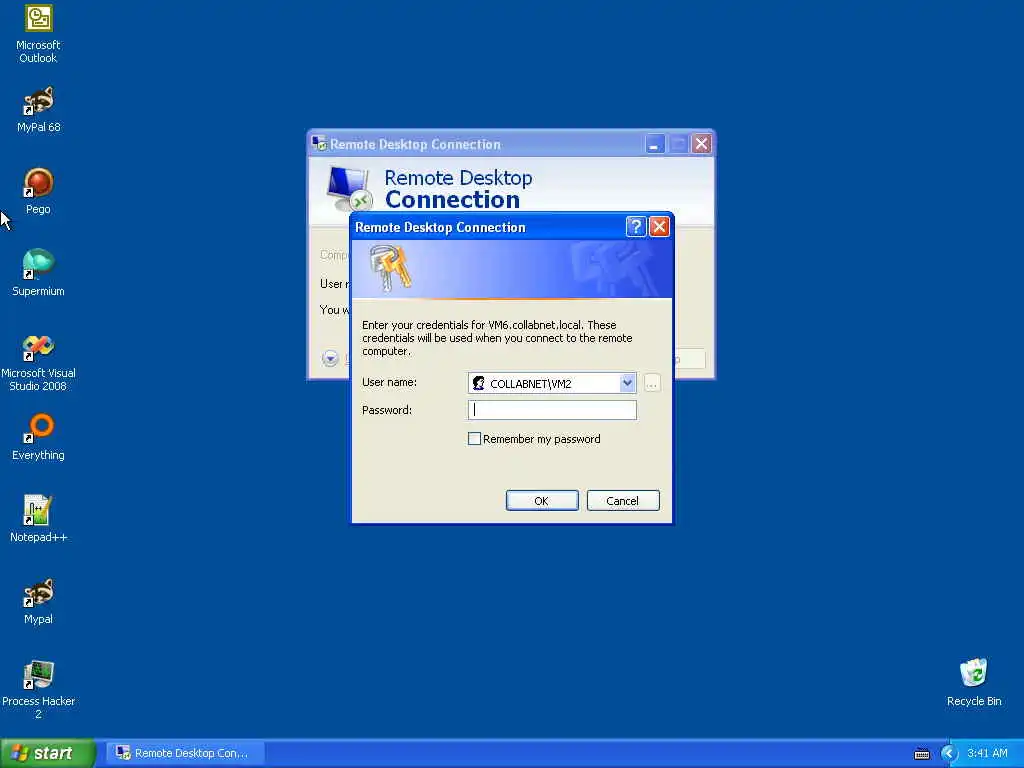The height and width of the screenshot is (768, 1024).
Task: Select the Mypal desktop shortcut above Process Hacker
Action: coord(39,601)
